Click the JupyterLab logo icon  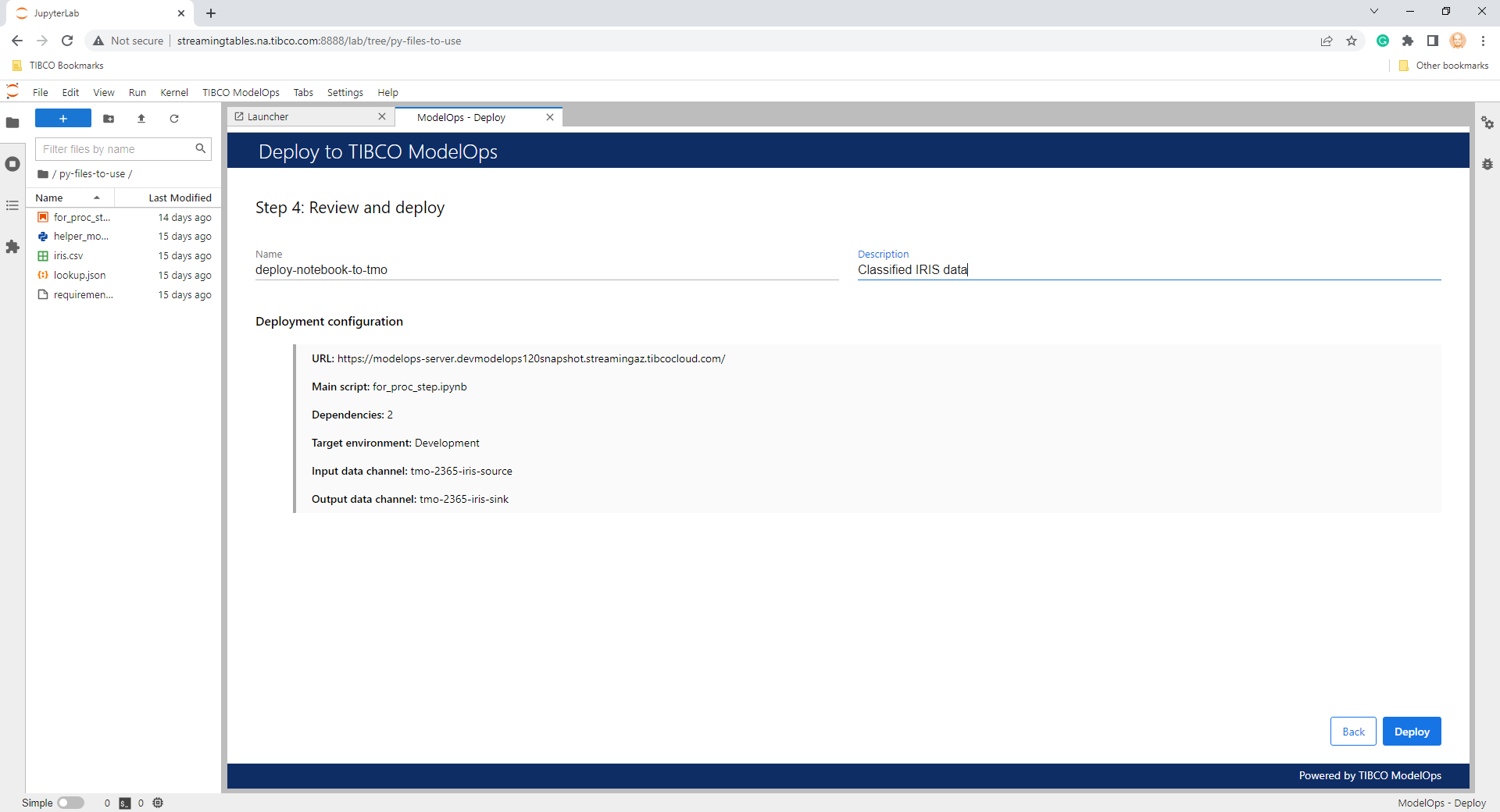[x=12, y=92]
